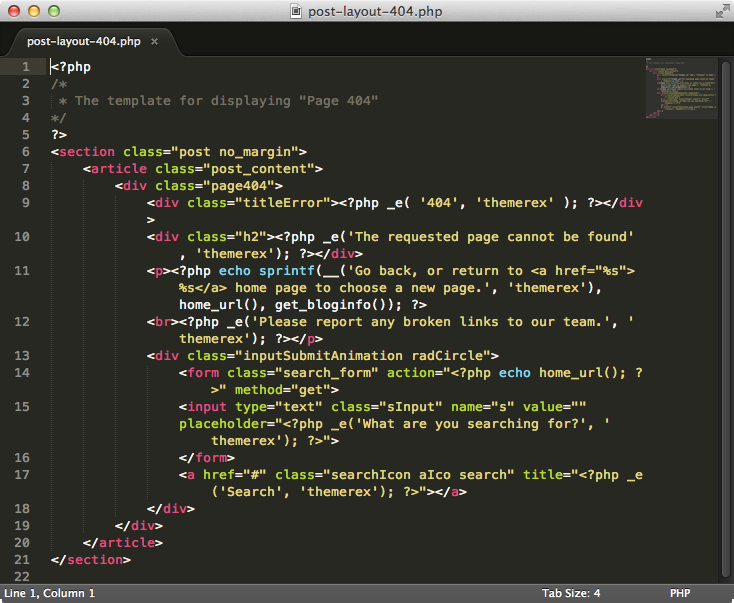Click line number 21 in the gutter
This screenshot has height=603, width=734.
tap(22, 560)
